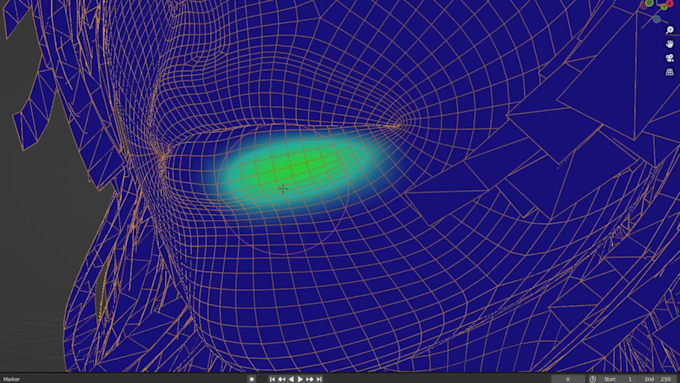The width and height of the screenshot is (680, 383).
Task: Click the 3D cursor crosshair on mesh
Action: (283, 188)
